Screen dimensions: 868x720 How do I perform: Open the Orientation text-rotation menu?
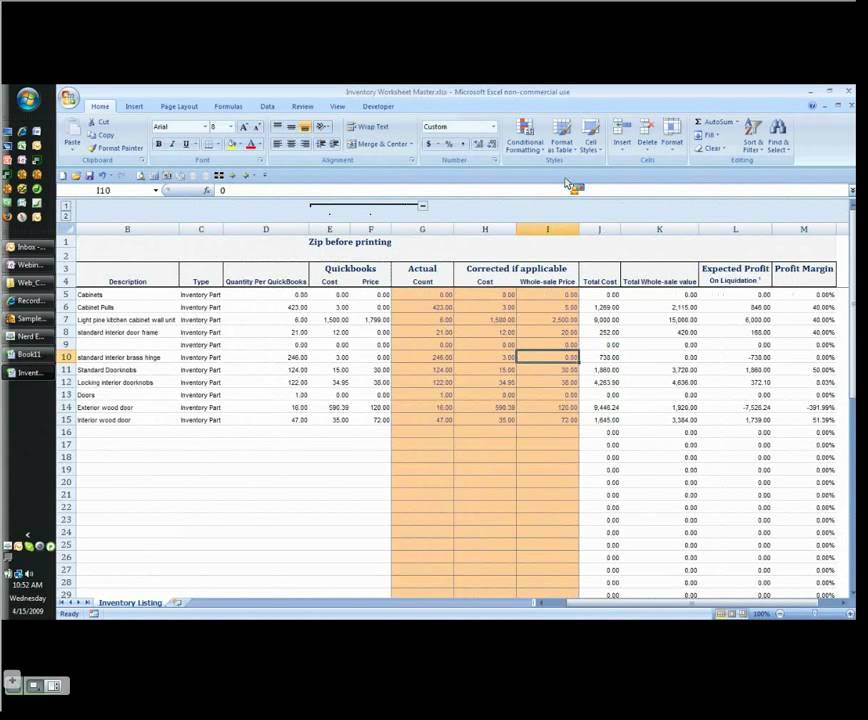pyautogui.click(x=323, y=127)
